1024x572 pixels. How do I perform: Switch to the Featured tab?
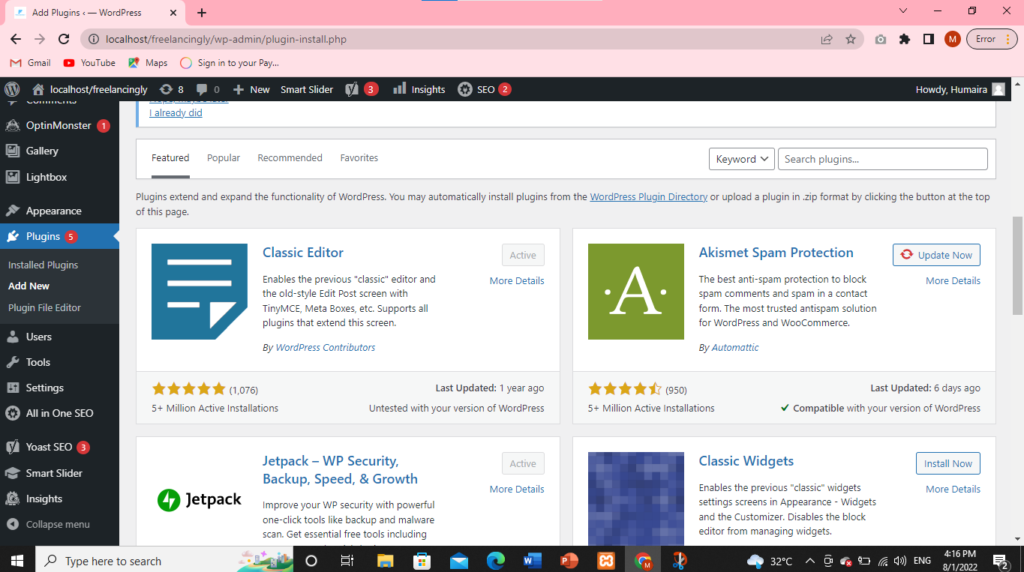point(170,158)
